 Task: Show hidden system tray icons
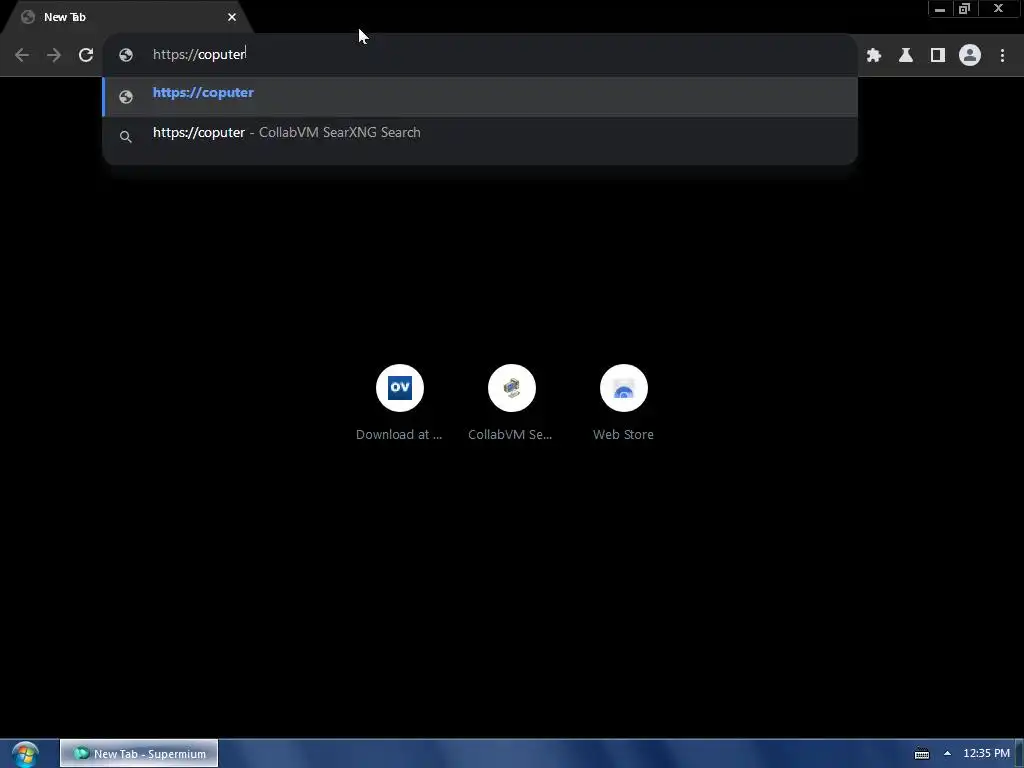click(947, 753)
